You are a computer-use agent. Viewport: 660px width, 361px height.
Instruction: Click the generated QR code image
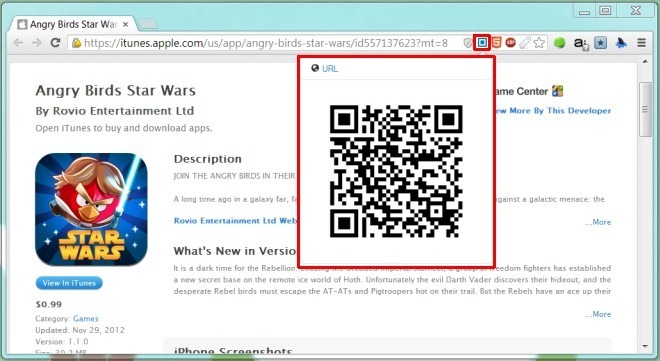396,171
